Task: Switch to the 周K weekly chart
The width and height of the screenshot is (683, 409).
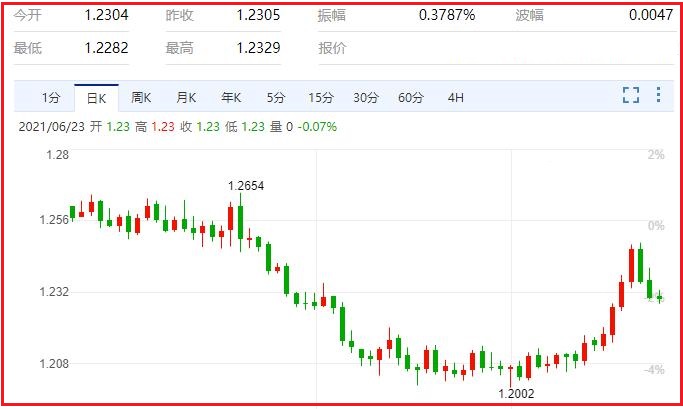Action: click(141, 98)
